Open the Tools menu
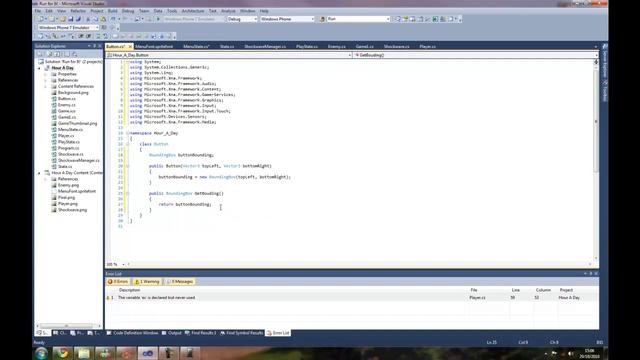The image size is (640, 360). (x=172, y=11)
